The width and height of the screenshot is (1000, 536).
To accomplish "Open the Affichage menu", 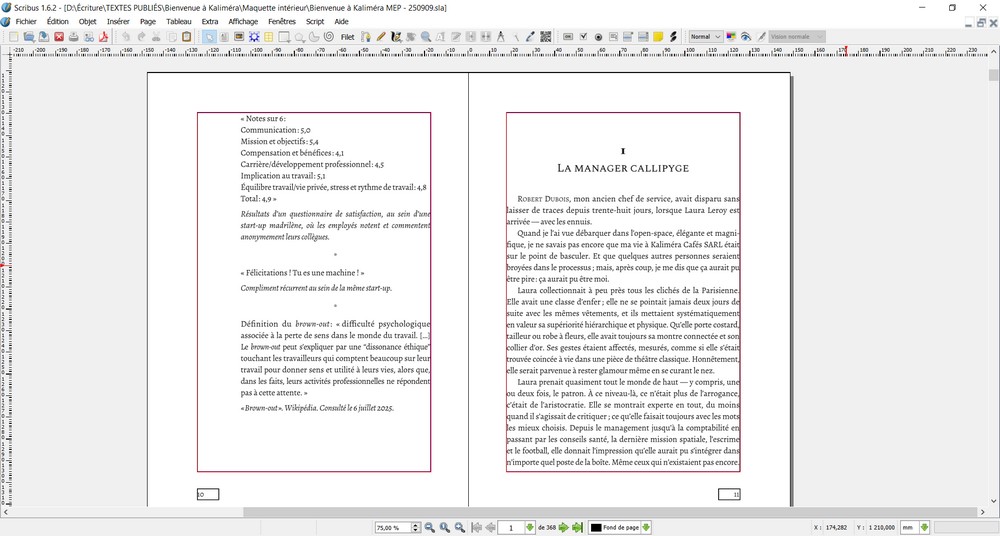I will pyautogui.click(x=243, y=21).
